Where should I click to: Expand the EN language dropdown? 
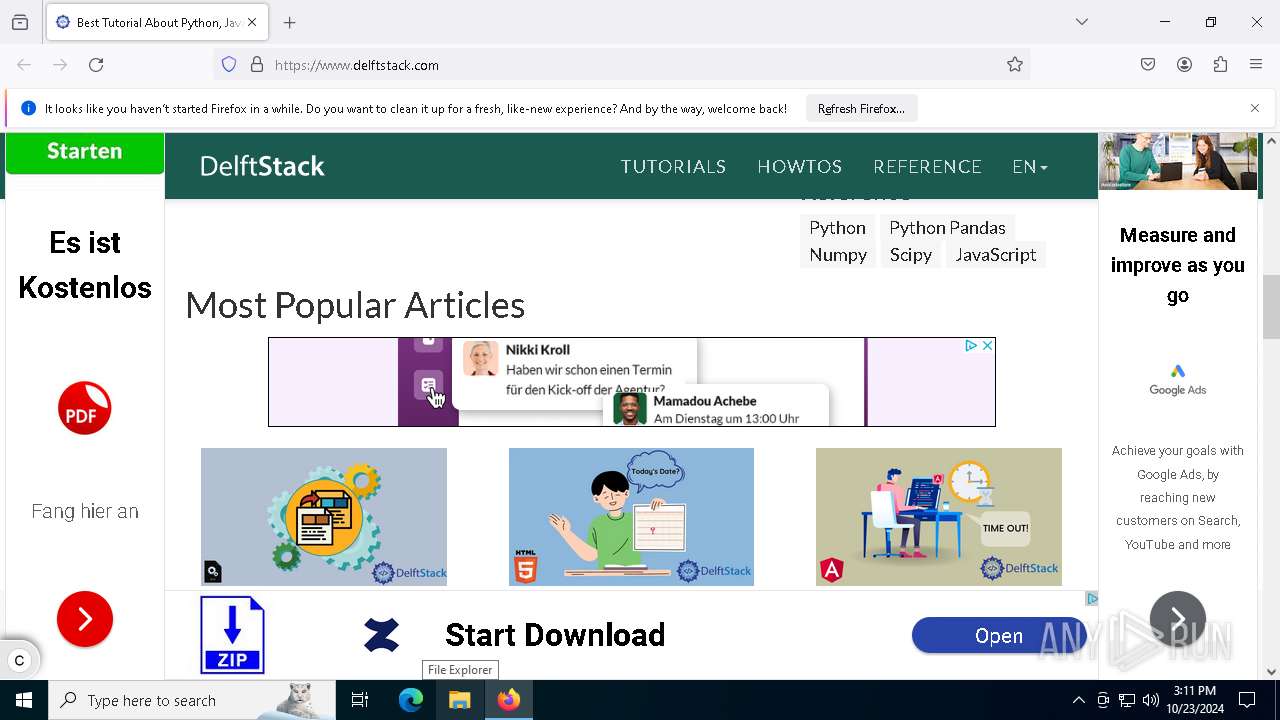pyautogui.click(x=1029, y=167)
